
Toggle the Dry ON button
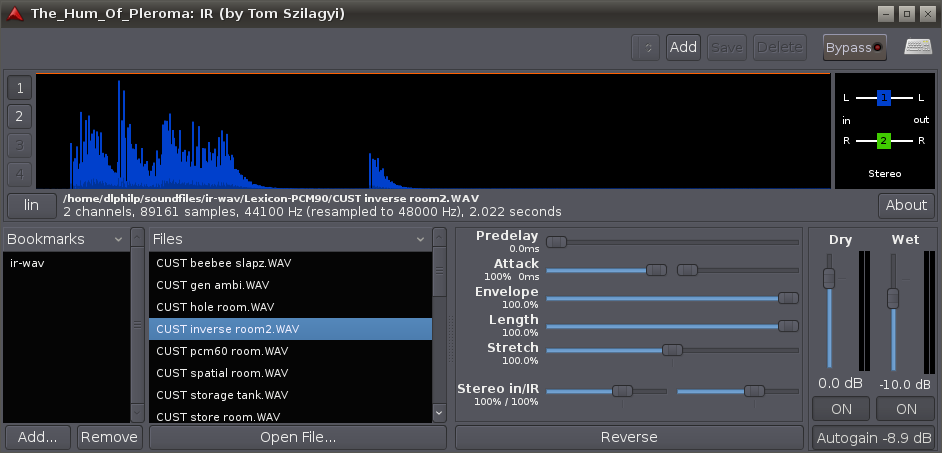pos(841,409)
